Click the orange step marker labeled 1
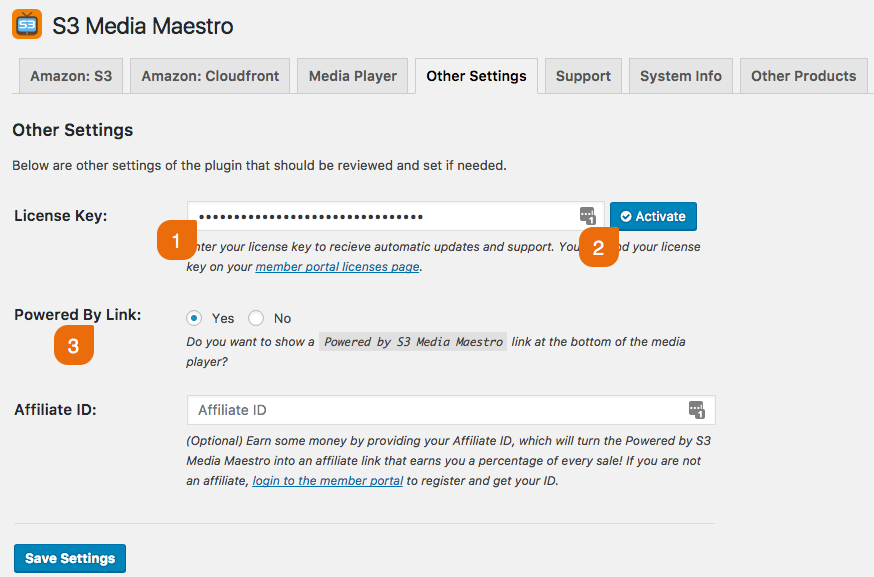Viewport: 874px width, 577px height. coord(177,239)
